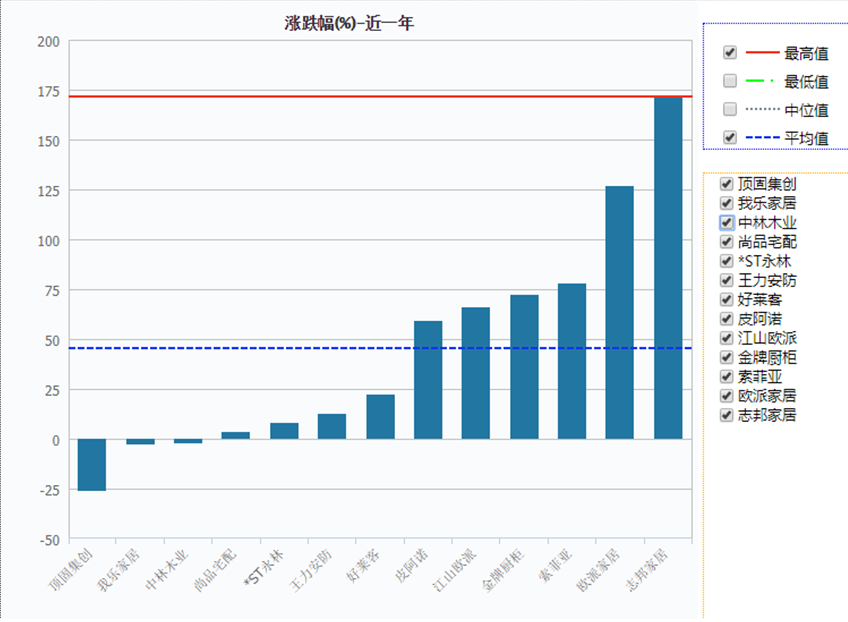Click the 金牌厨柜 bar
Screen dimensions: 848x622
(x=524, y=367)
